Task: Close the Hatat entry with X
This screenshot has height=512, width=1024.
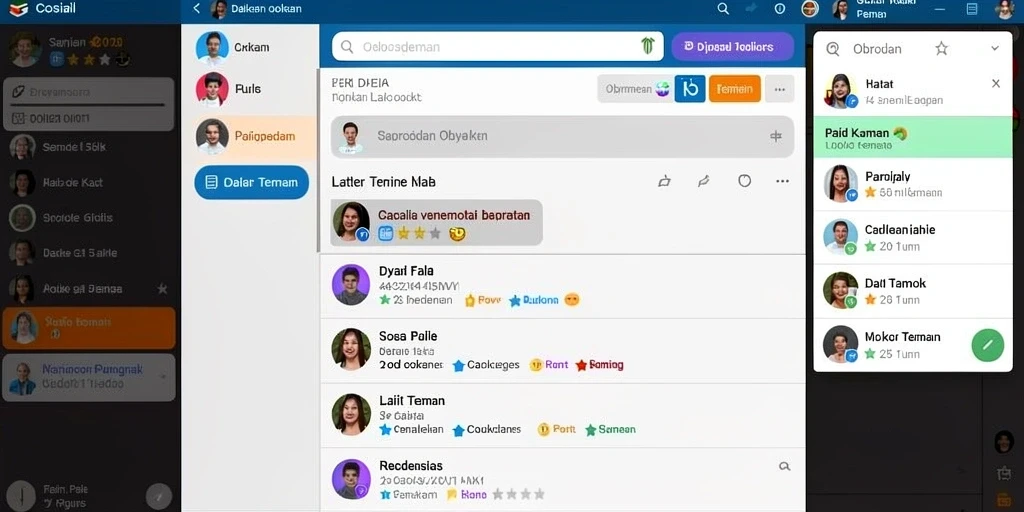Action: coord(996,84)
